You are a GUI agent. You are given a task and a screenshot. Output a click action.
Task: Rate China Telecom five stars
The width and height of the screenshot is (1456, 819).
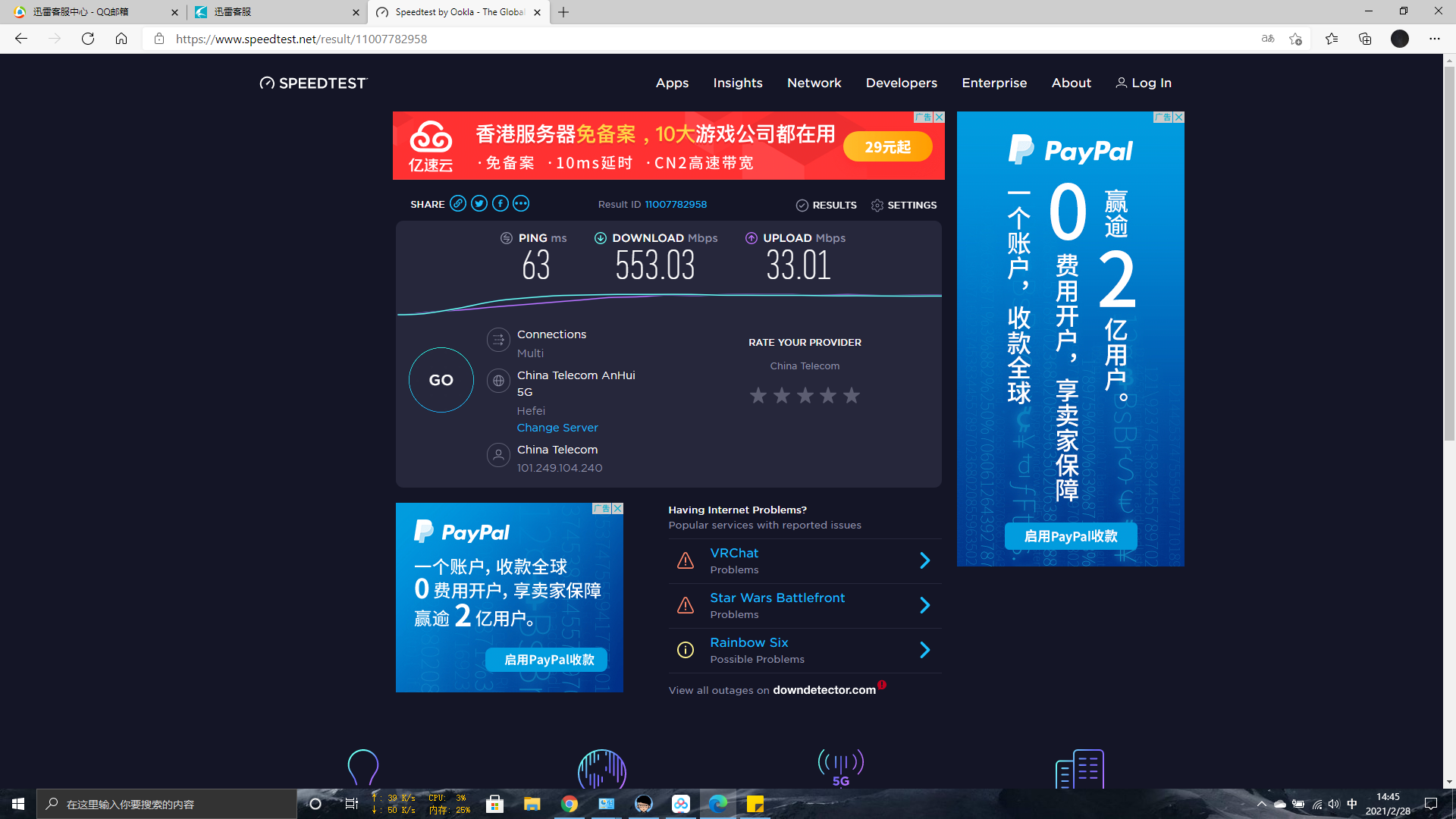pos(852,395)
